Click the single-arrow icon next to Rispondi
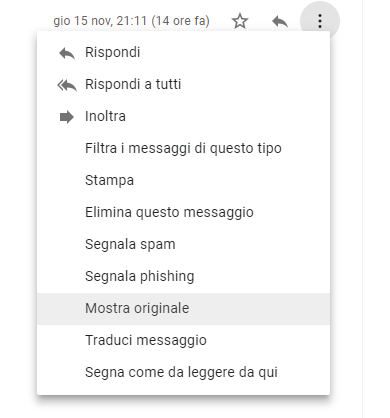The width and height of the screenshot is (390, 418). [x=67, y=53]
